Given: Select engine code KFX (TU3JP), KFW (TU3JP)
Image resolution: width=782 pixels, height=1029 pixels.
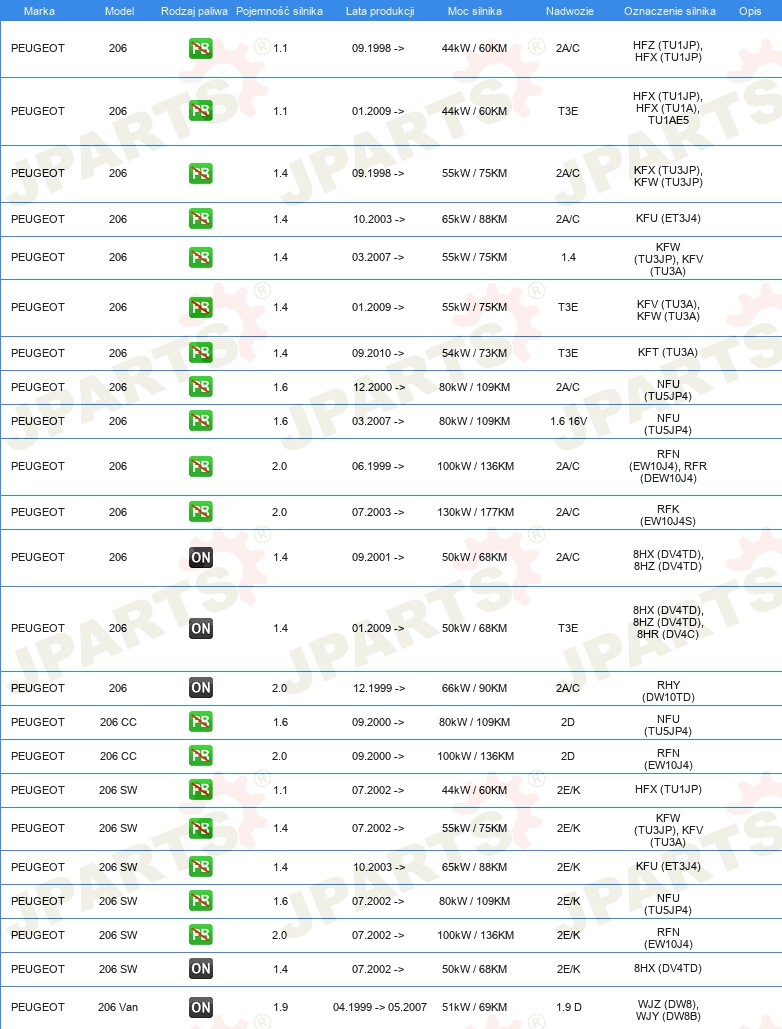Looking at the screenshot, I should (668, 176).
